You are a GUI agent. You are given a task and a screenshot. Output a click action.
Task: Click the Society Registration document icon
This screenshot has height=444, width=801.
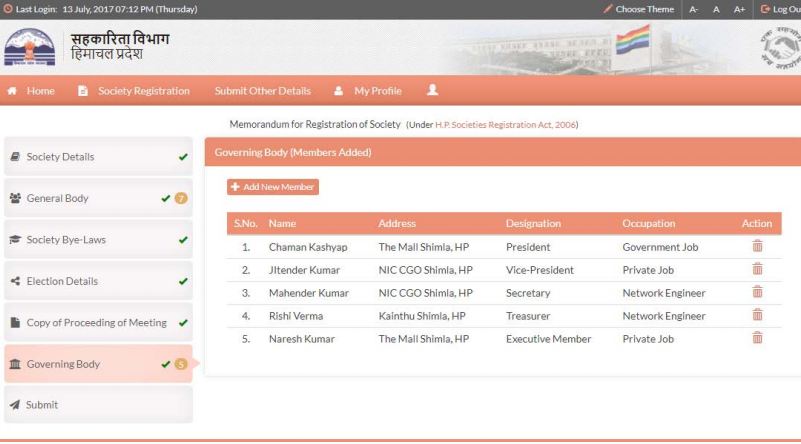click(83, 91)
